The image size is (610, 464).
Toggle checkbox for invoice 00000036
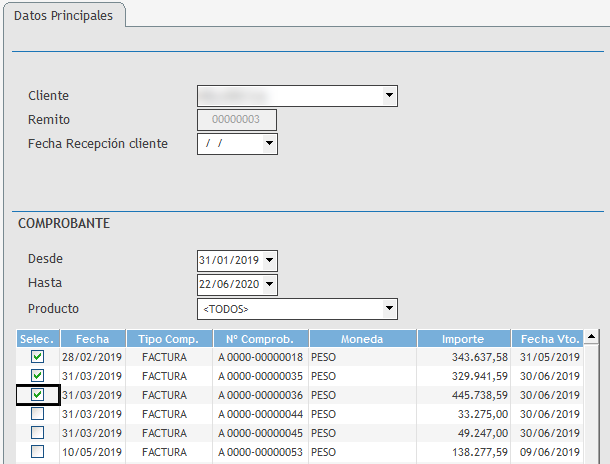pyautogui.click(x=38, y=395)
